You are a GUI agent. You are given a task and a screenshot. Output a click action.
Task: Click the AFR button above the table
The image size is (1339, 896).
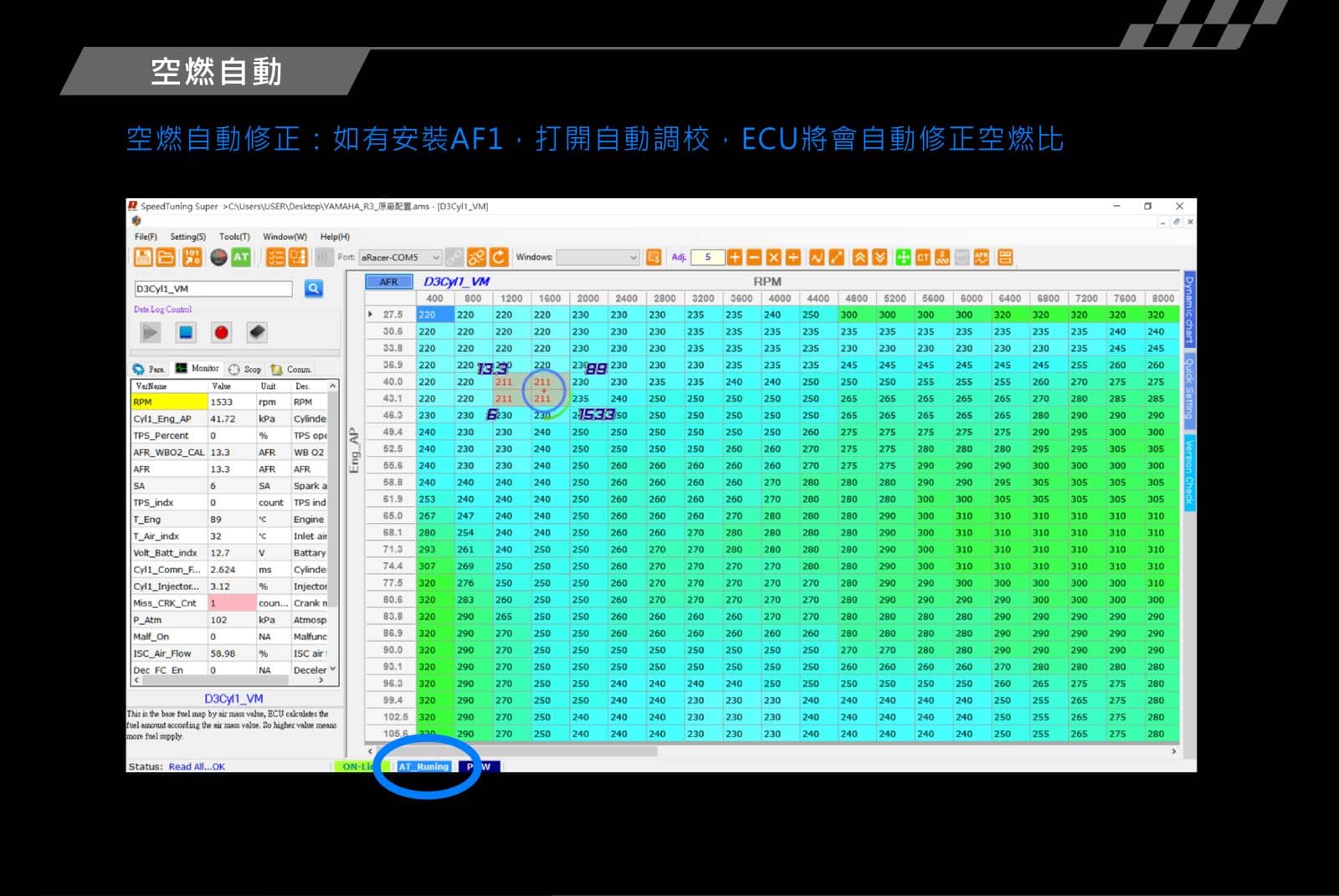389,282
